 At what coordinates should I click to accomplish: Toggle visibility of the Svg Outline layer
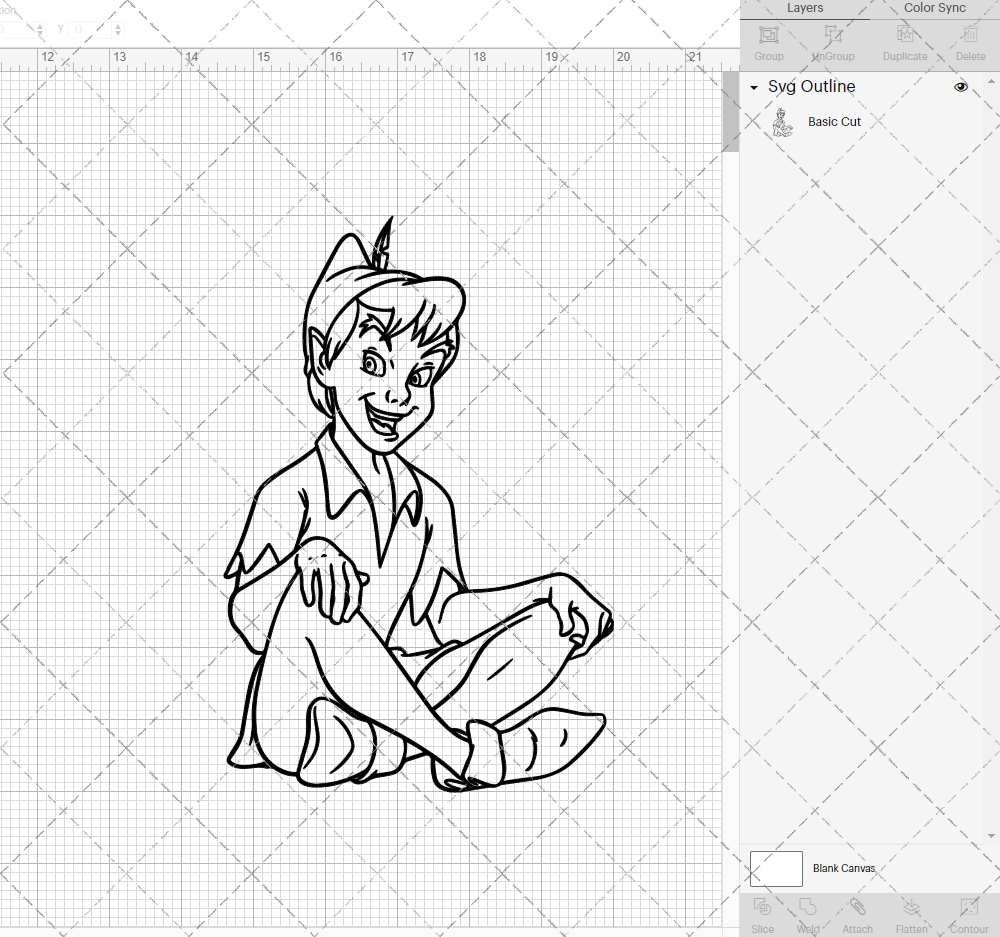pos(961,87)
